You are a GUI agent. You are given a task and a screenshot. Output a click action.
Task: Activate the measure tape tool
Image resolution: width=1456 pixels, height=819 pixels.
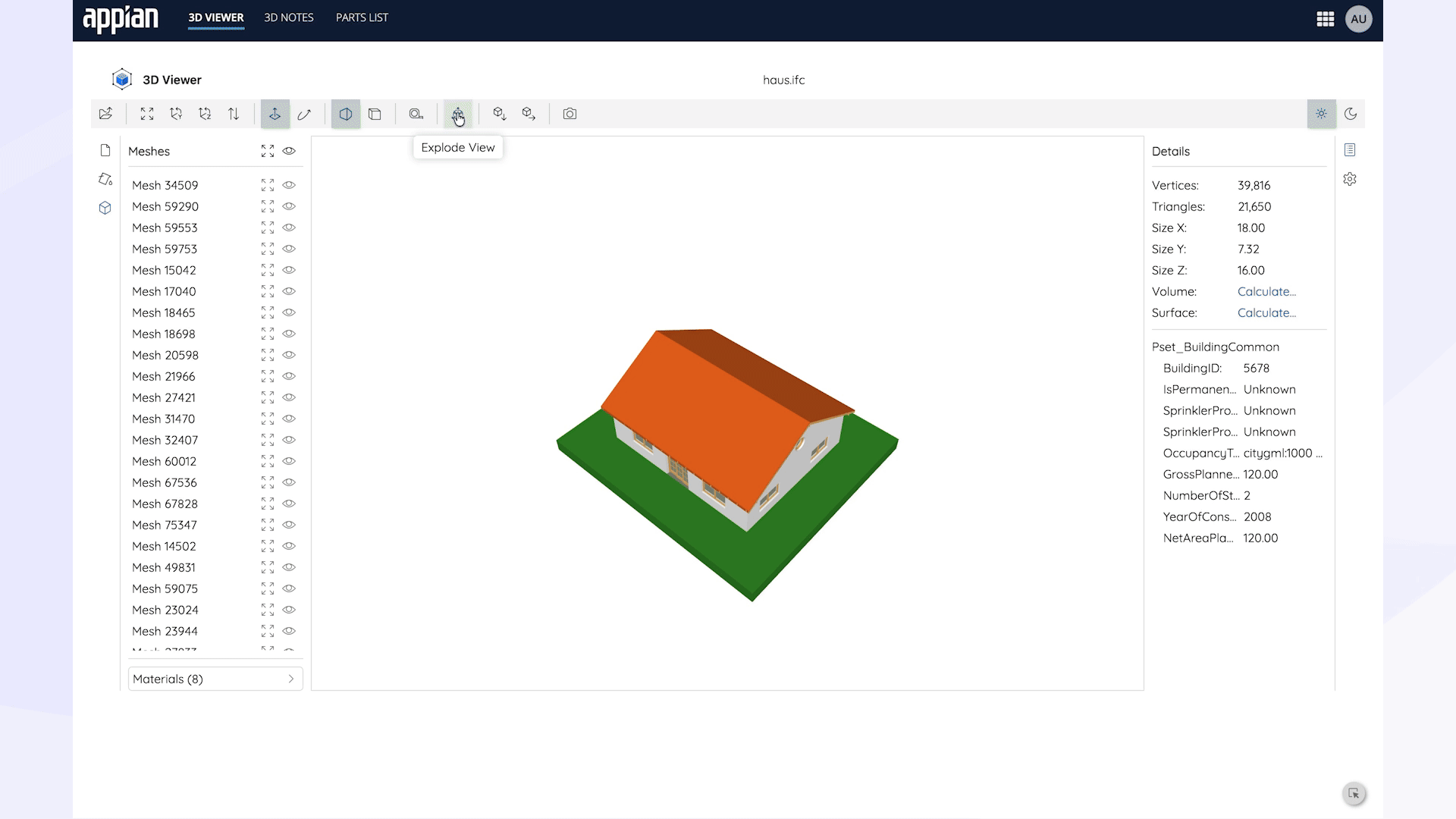pos(416,114)
